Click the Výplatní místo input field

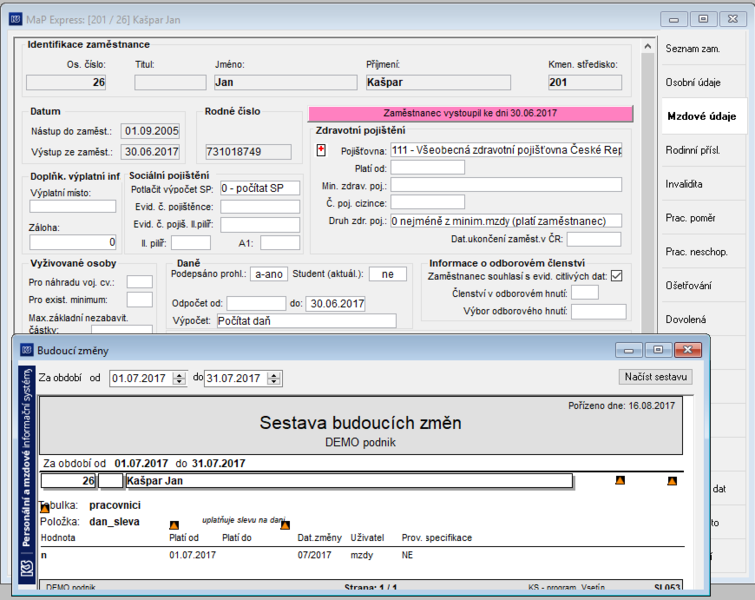73,206
